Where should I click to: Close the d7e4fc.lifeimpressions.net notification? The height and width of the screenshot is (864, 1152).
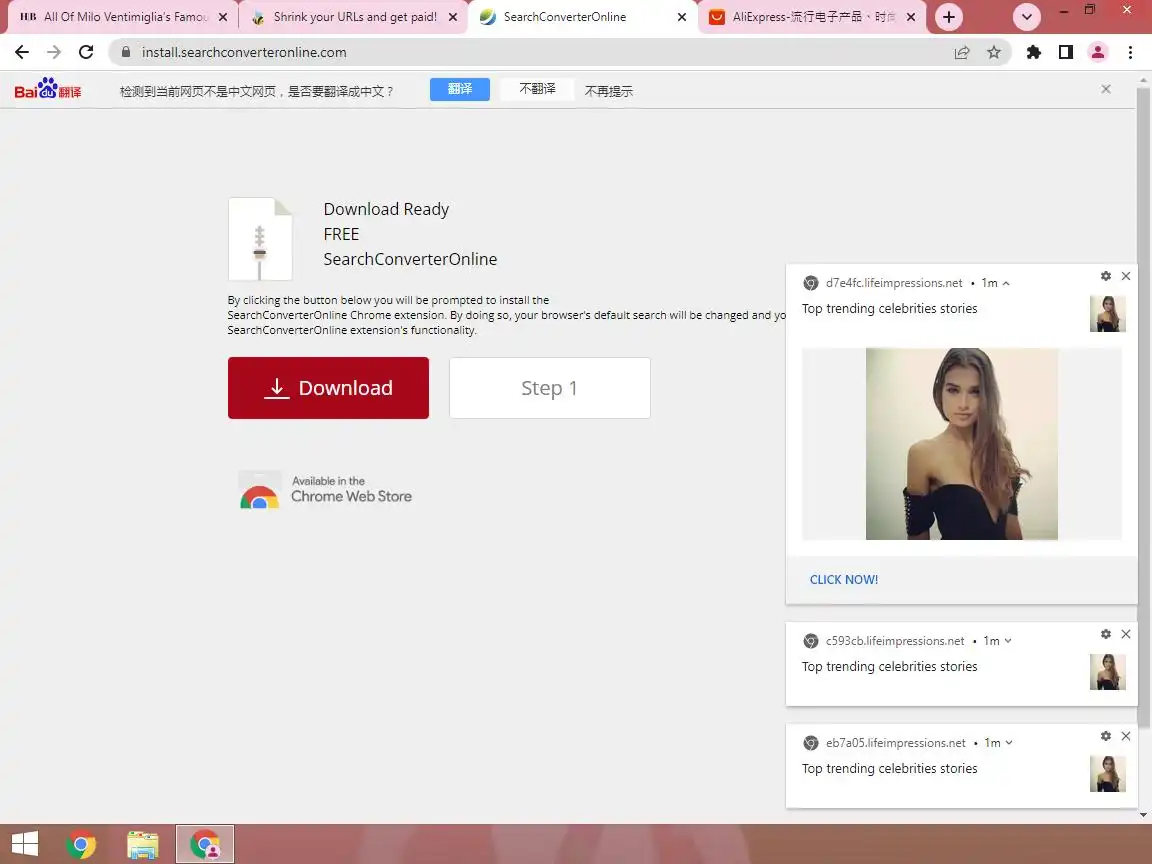point(1126,276)
